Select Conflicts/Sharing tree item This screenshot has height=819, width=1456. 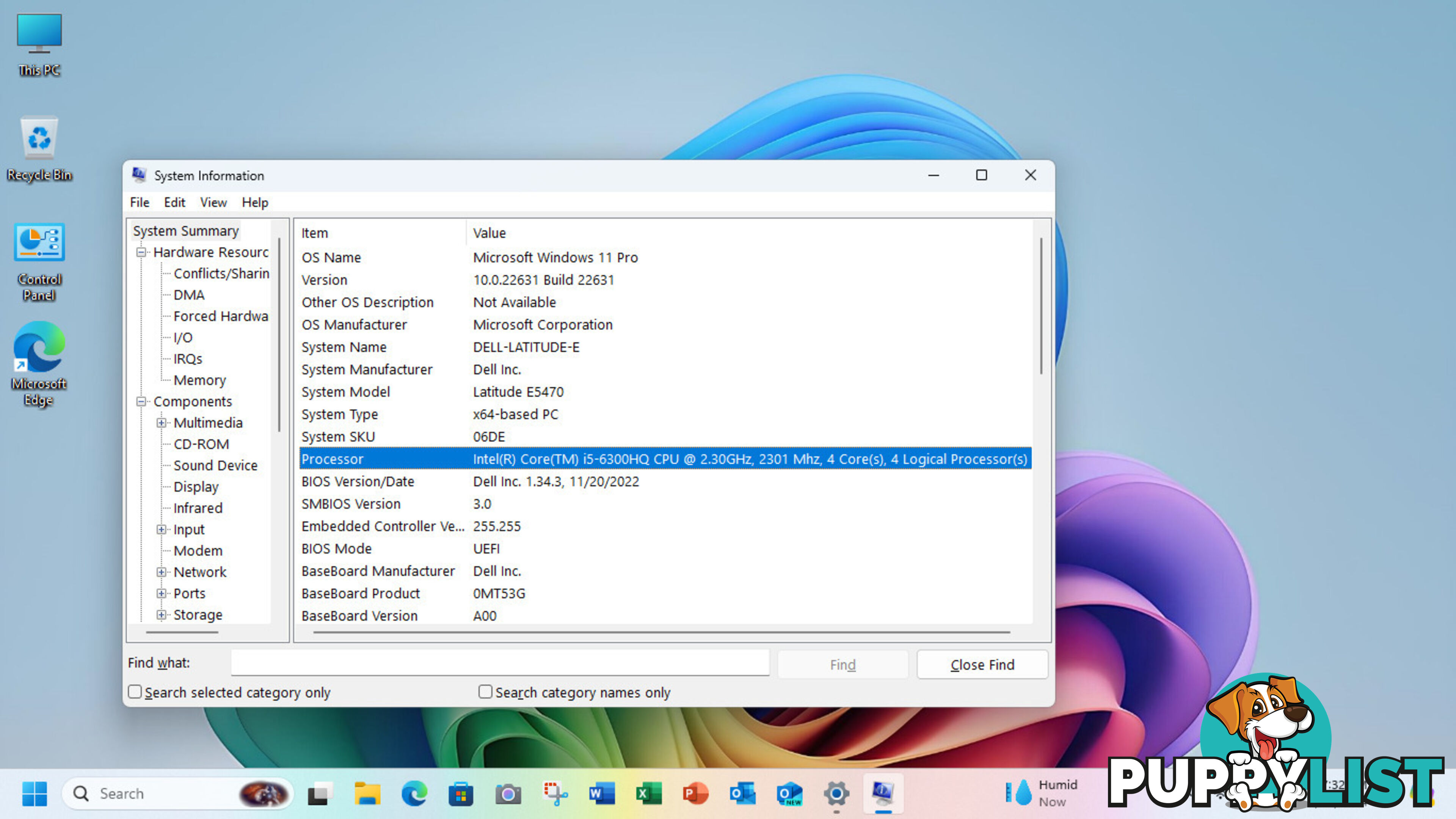[221, 273]
